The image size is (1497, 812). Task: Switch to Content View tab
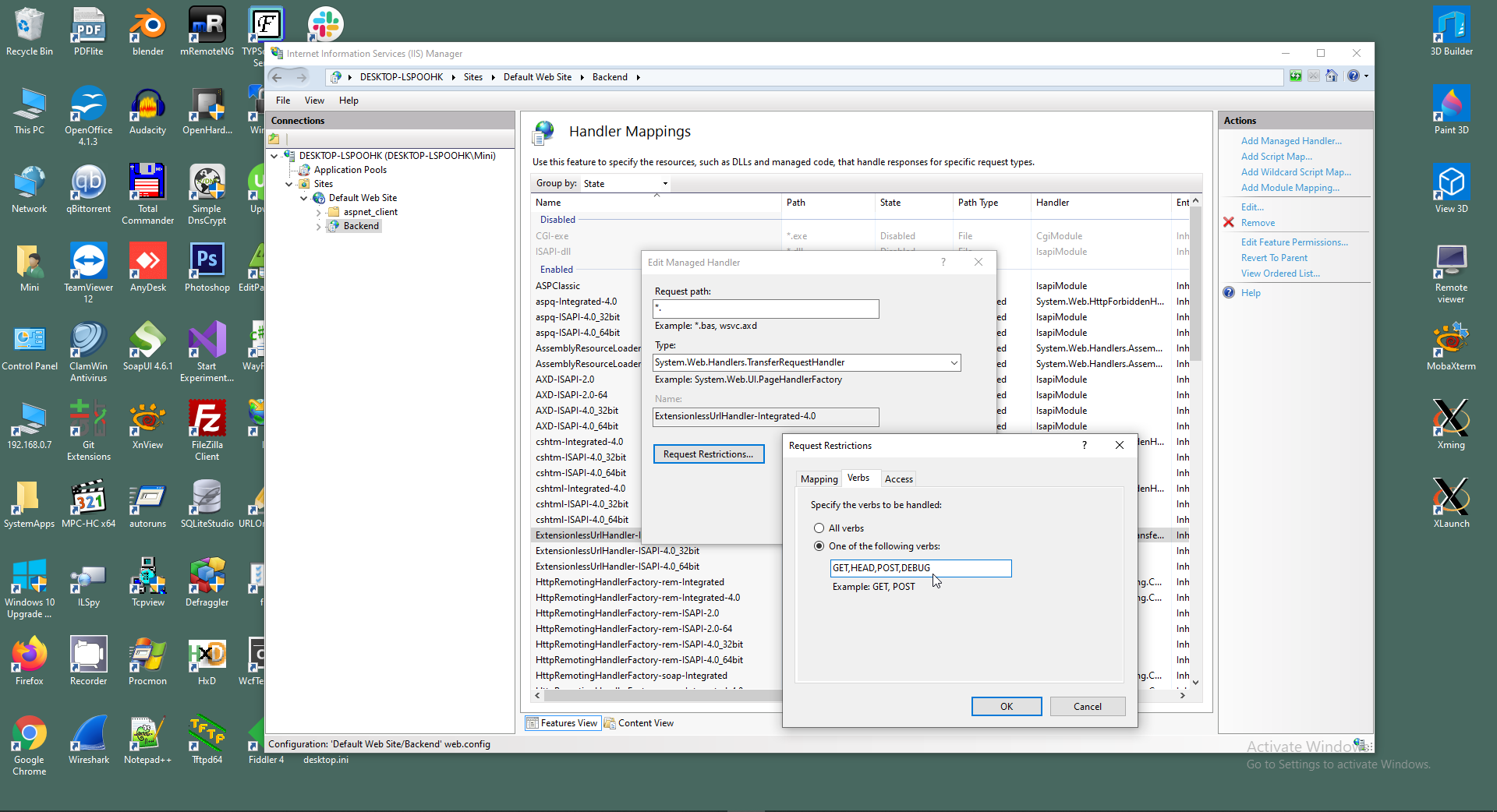coord(639,723)
